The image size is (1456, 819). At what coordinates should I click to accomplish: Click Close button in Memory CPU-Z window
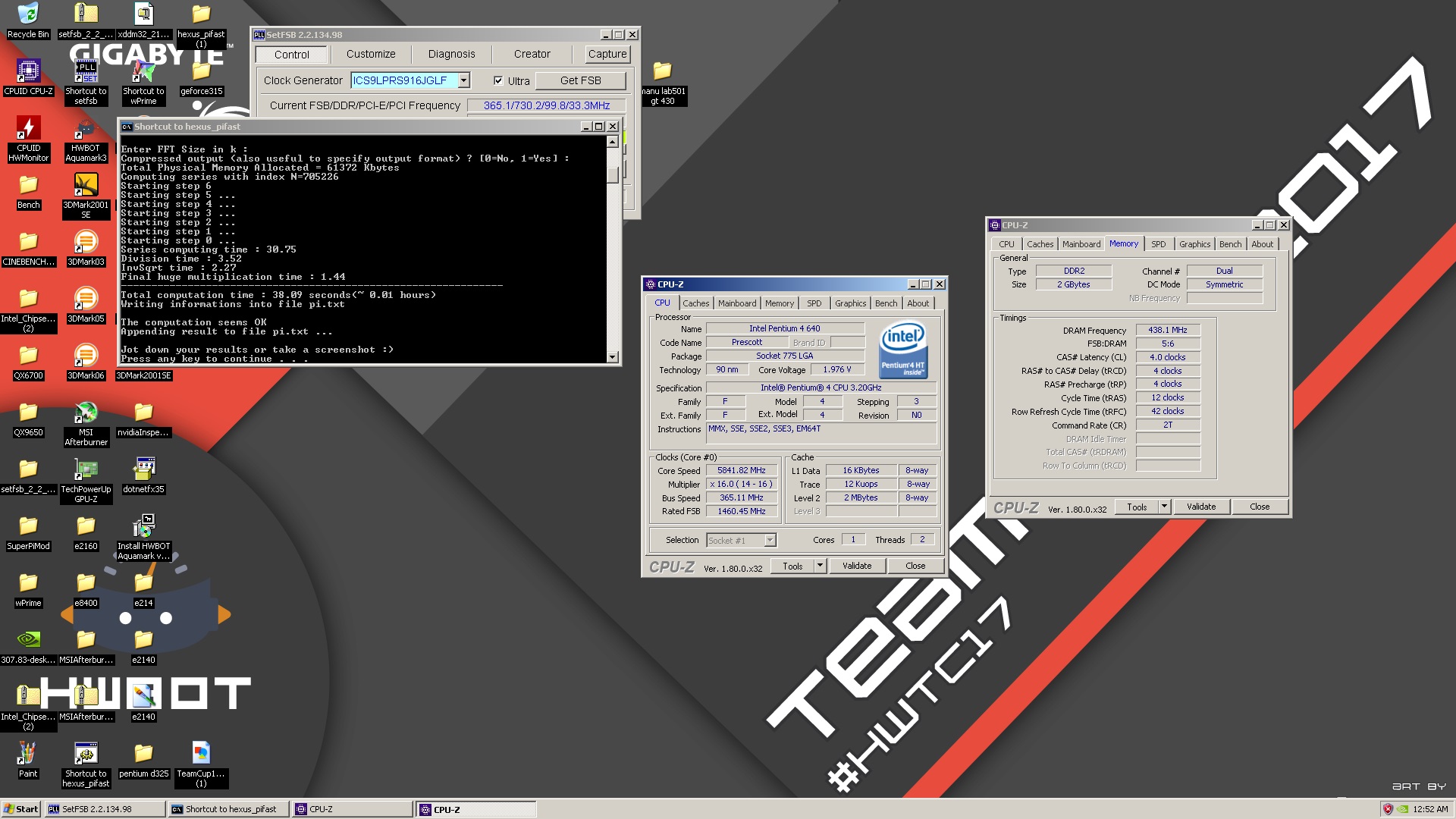(x=1260, y=507)
